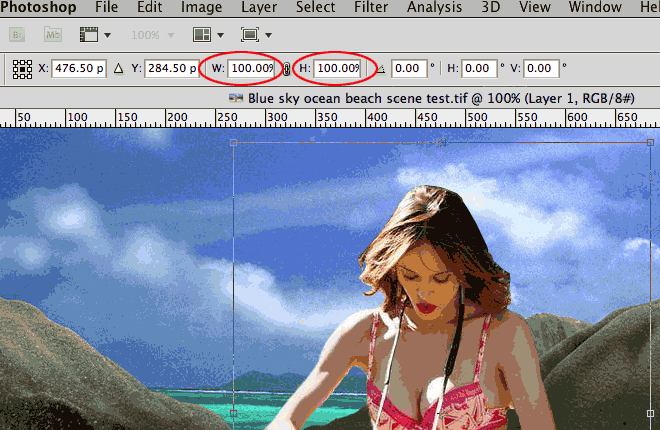Open the Image menu

click(201, 7)
